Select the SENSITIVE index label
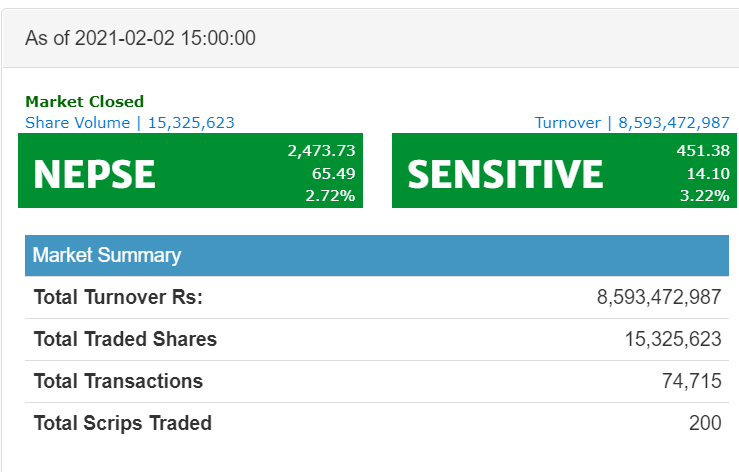The height and width of the screenshot is (472, 739). [505, 174]
